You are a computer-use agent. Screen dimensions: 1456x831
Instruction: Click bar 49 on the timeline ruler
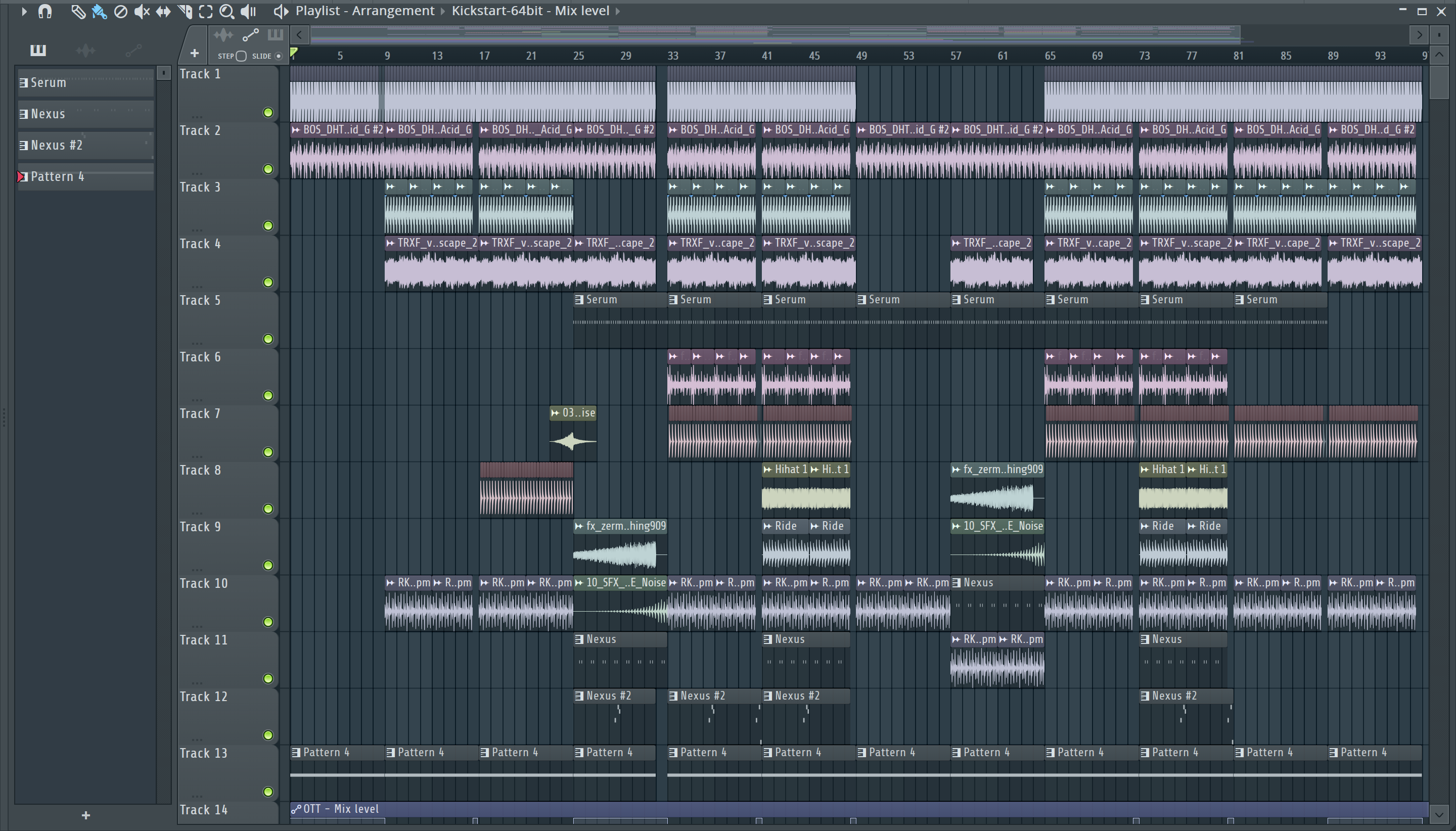[x=861, y=56]
